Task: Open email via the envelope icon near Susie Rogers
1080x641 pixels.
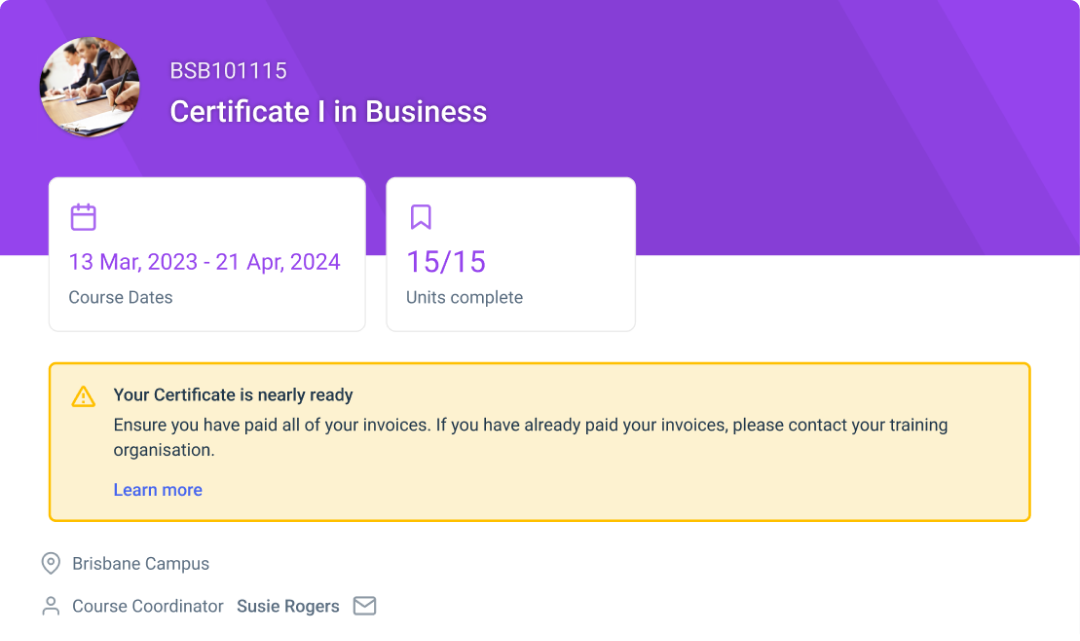Action: pos(364,605)
